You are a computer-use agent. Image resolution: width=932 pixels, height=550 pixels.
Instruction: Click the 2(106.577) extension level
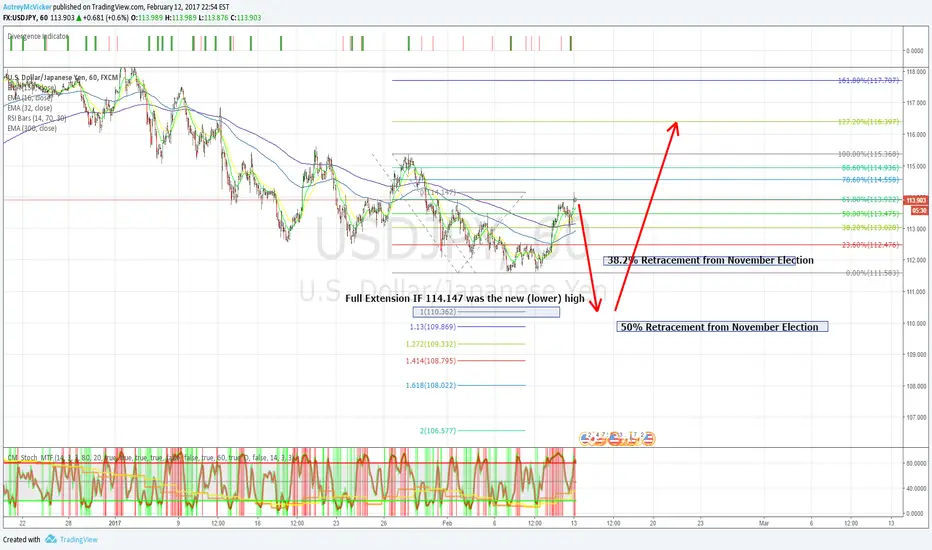coord(438,430)
